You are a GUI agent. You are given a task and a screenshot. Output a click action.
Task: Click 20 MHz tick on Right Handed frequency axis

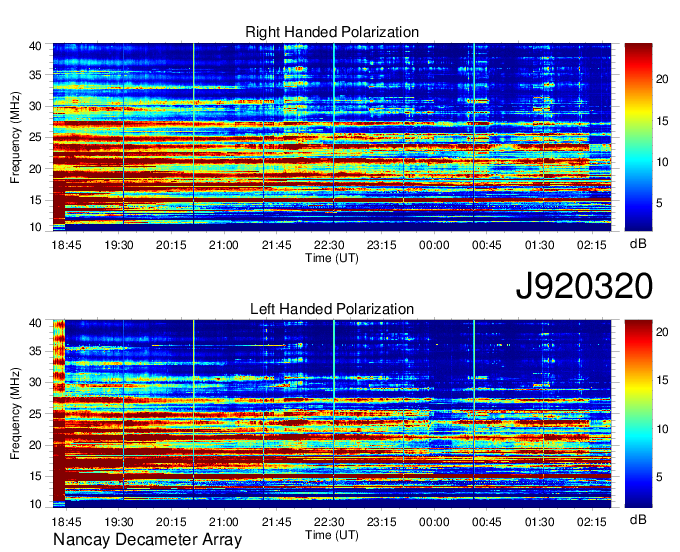pyautogui.click(x=35, y=169)
